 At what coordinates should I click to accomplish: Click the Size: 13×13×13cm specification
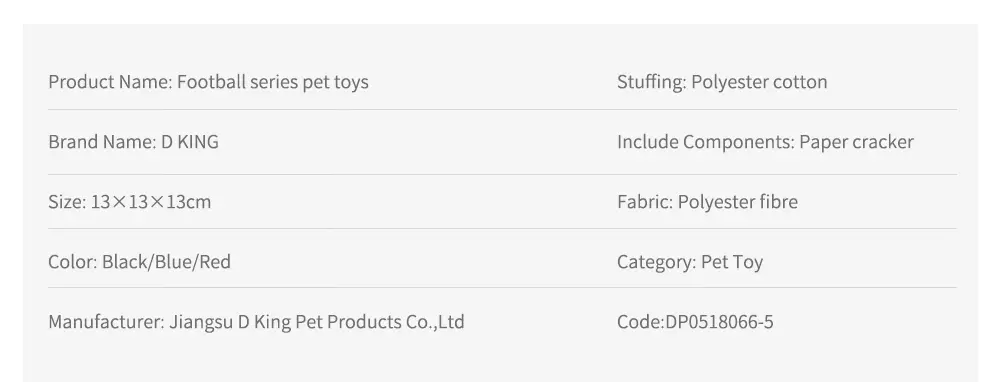[129, 202]
